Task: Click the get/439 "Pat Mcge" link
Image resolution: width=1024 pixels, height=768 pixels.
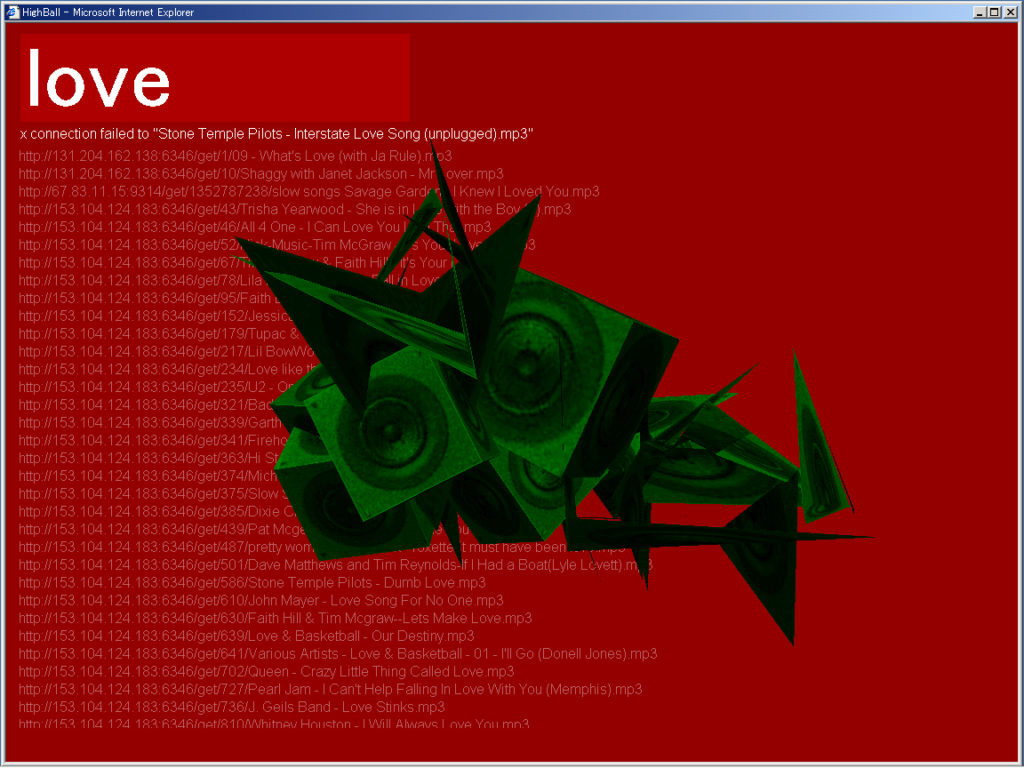Action: point(163,529)
